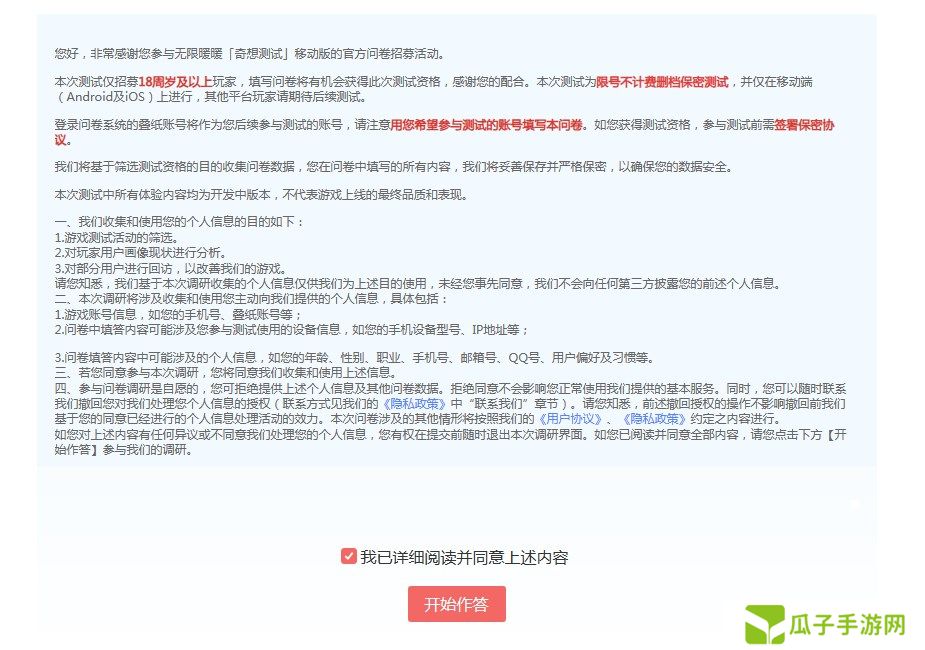The width and height of the screenshot is (925, 650).
Task: Click the green 瓜子手游网 cube logo icon
Action: 765,624
